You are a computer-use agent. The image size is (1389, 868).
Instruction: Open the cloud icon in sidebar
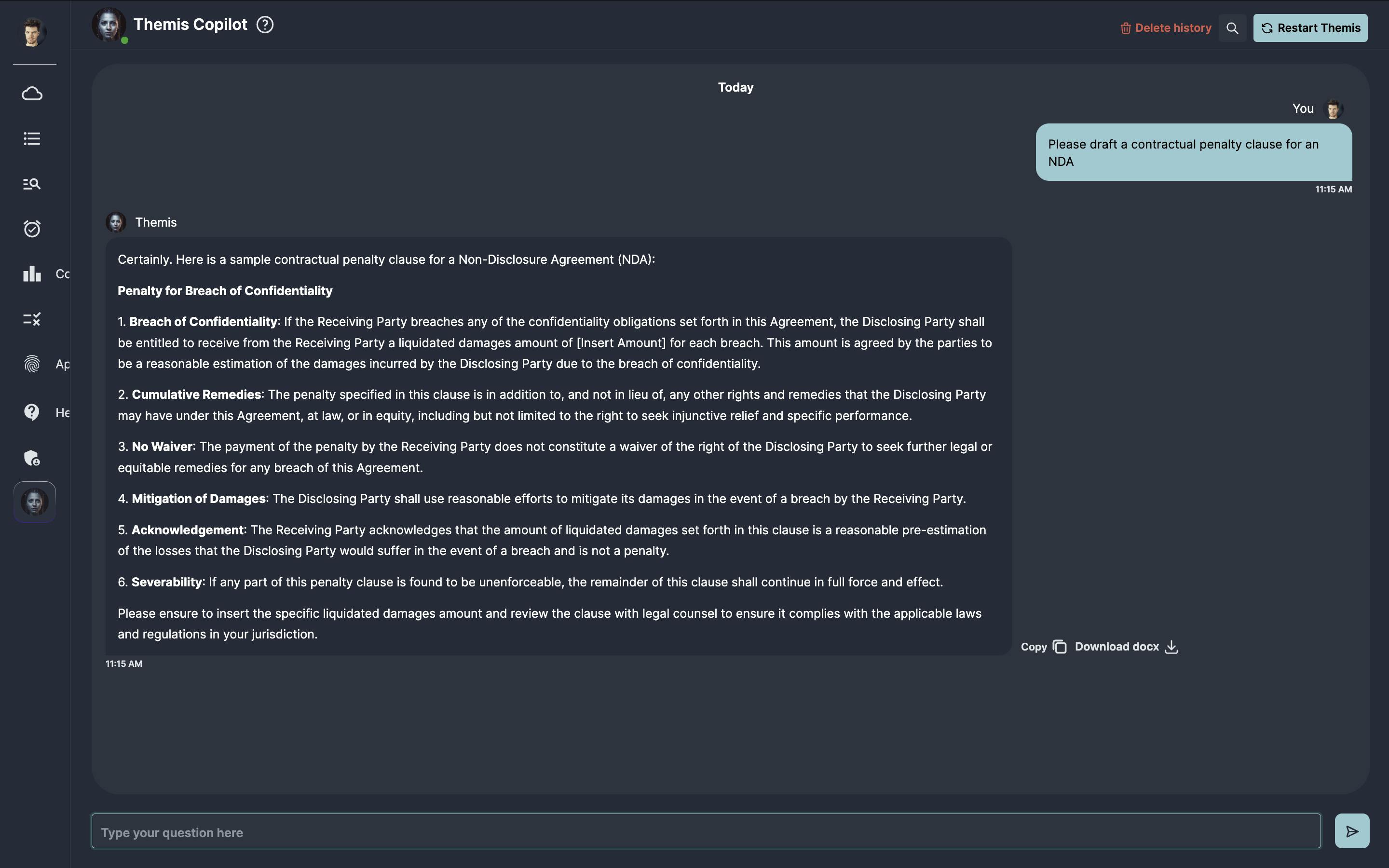point(32,94)
